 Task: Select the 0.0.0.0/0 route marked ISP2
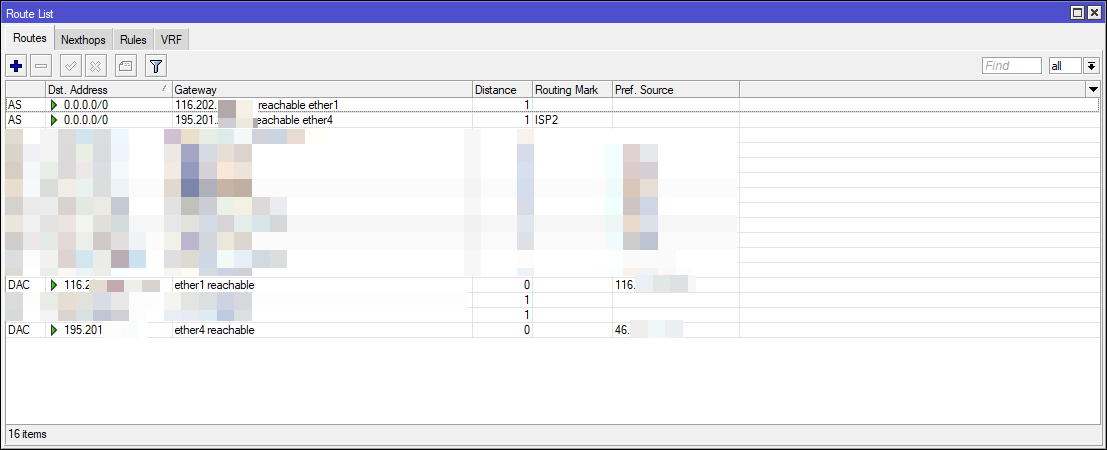(552, 120)
